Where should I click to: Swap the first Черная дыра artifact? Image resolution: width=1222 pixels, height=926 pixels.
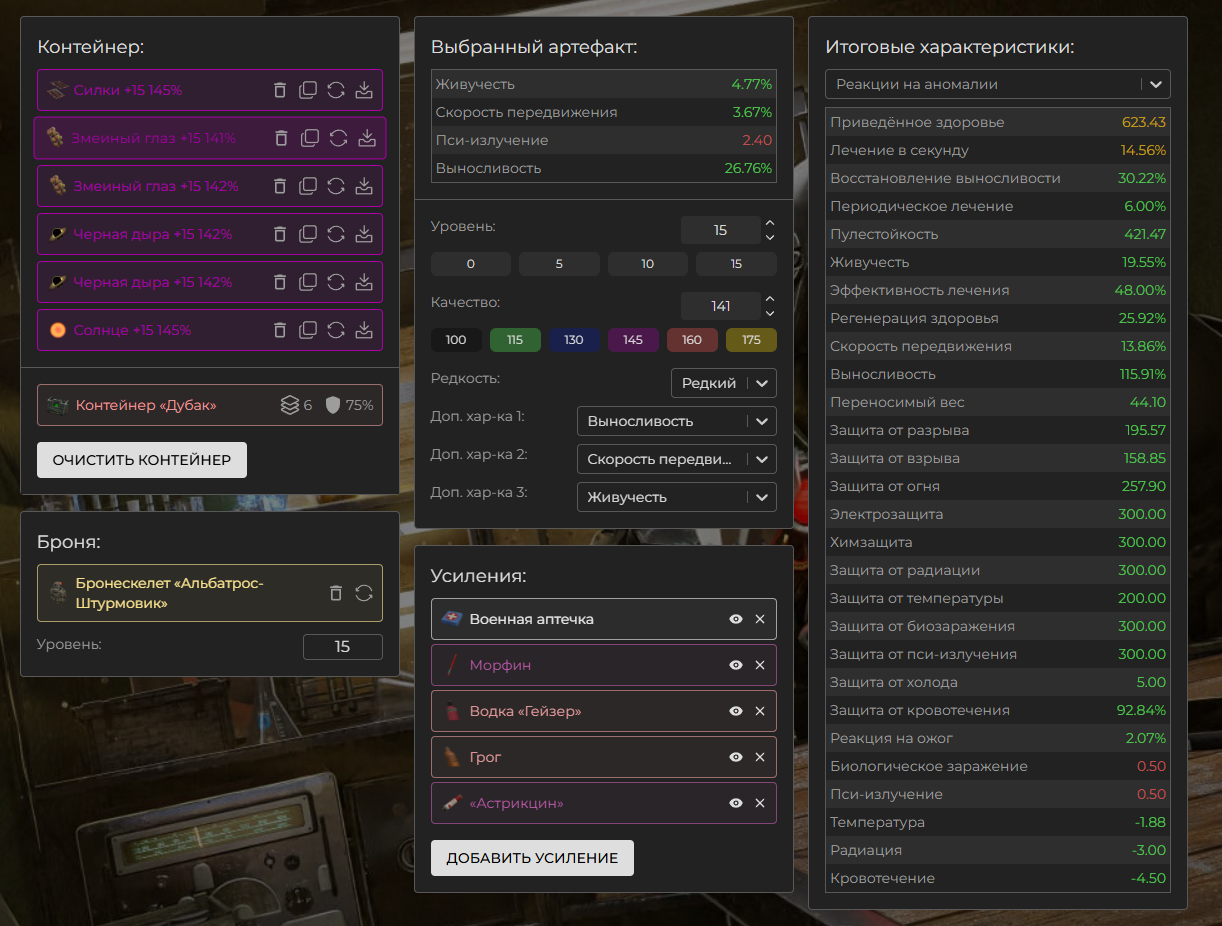pyautogui.click(x=336, y=234)
